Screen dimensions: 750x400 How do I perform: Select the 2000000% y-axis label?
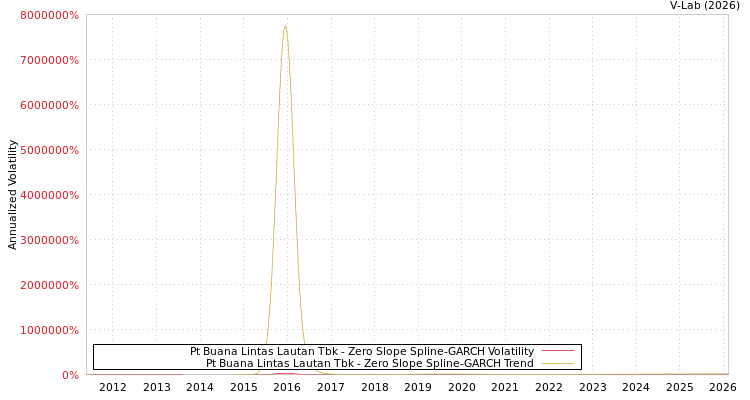pyautogui.click(x=49, y=285)
